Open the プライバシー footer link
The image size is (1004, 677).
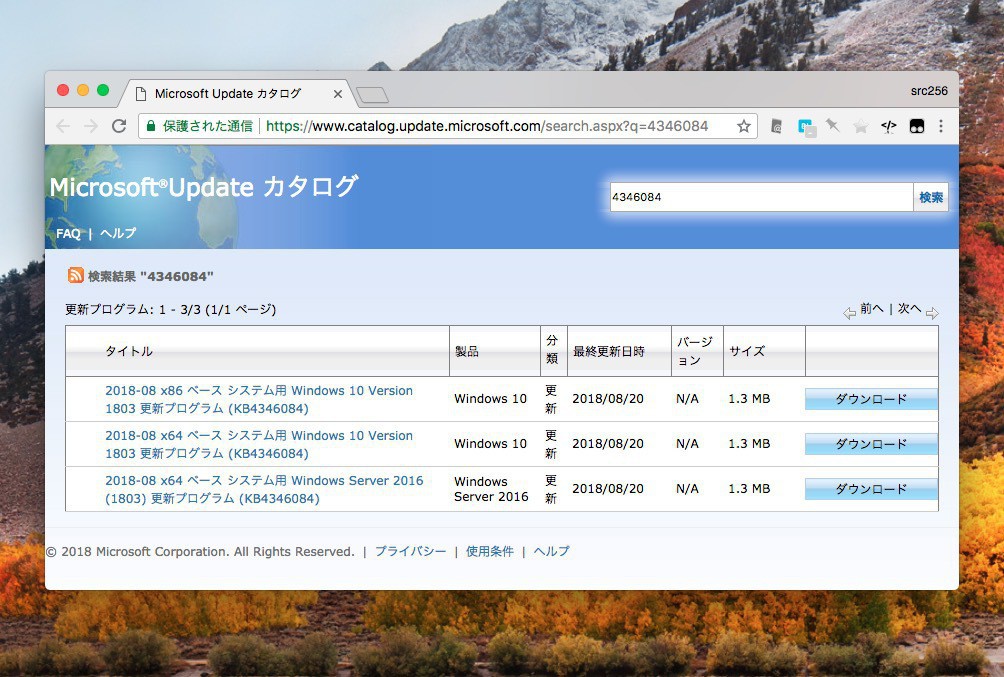410,551
